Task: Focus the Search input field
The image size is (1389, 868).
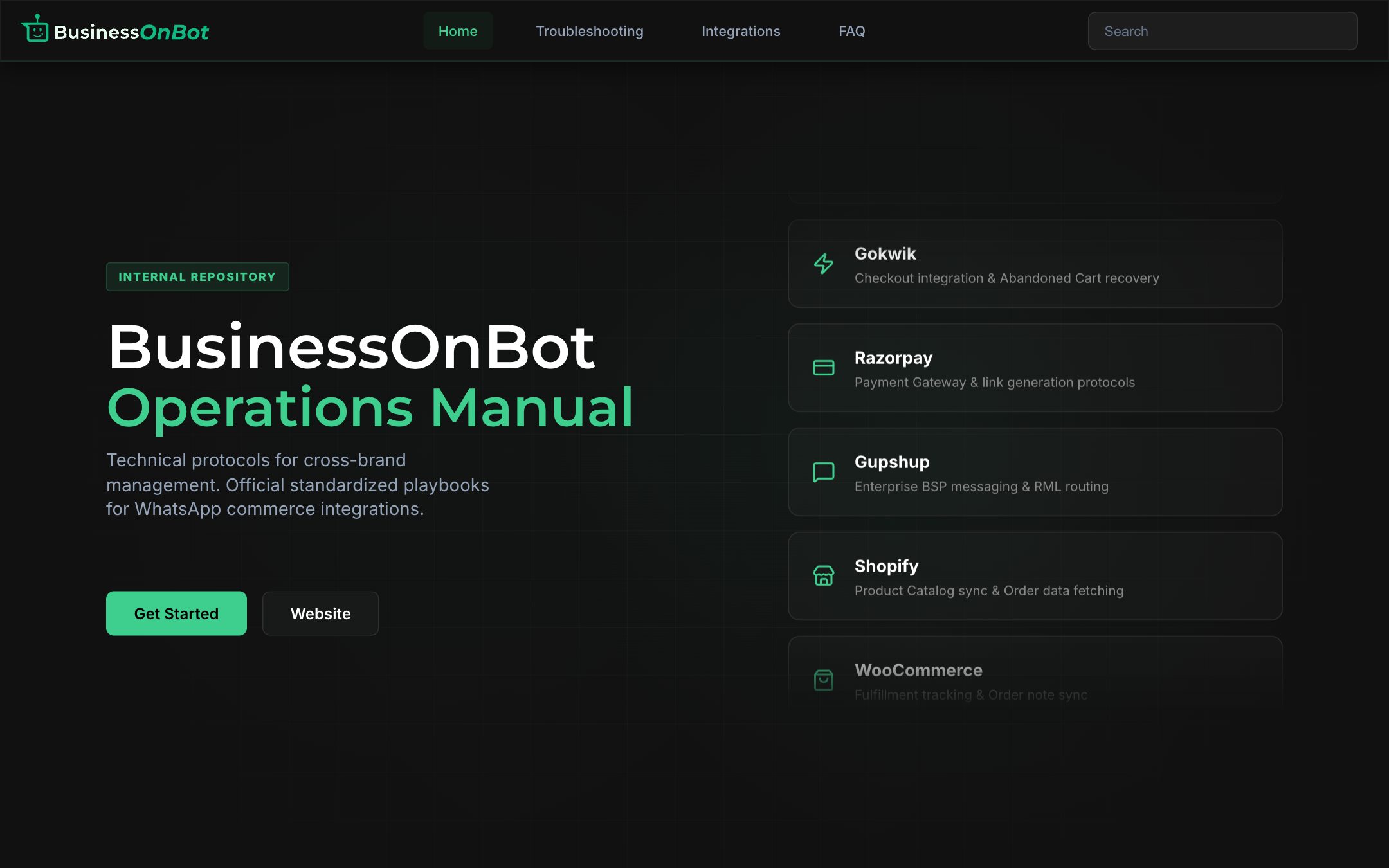Action: 1222,31
